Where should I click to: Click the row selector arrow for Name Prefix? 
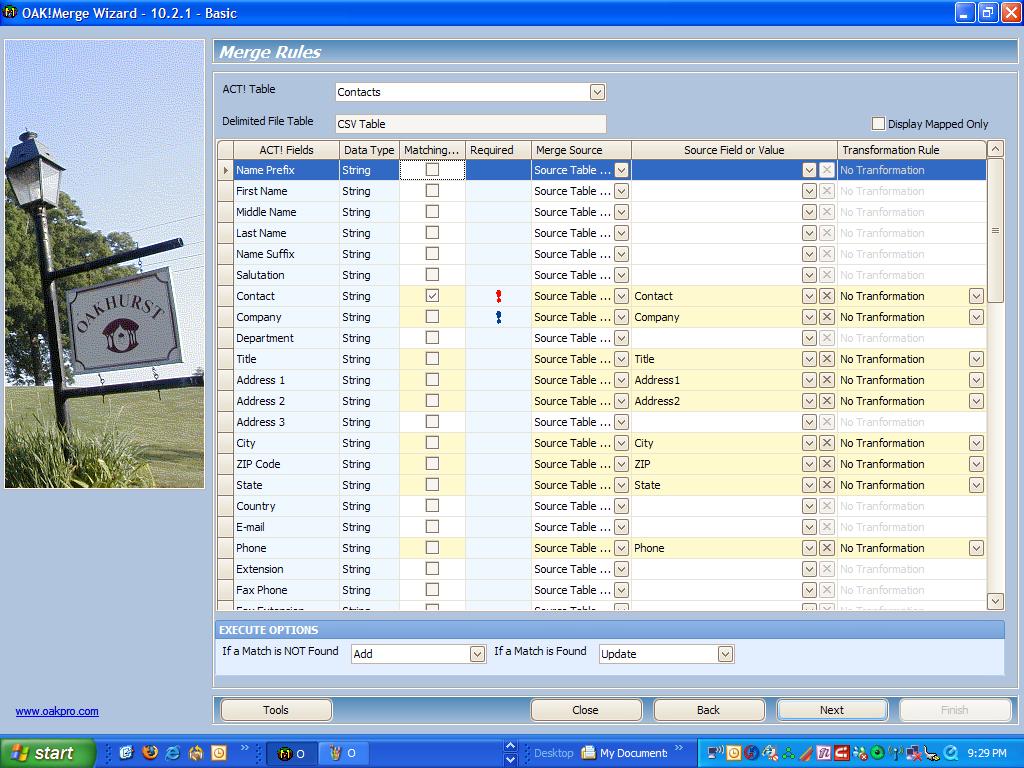(x=225, y=170)
